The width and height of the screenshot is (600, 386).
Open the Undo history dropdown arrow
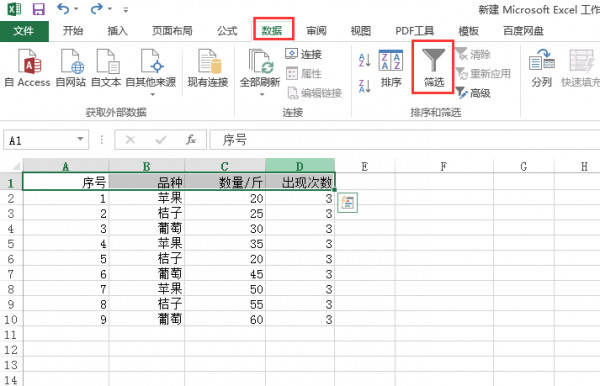pos(76,9)
